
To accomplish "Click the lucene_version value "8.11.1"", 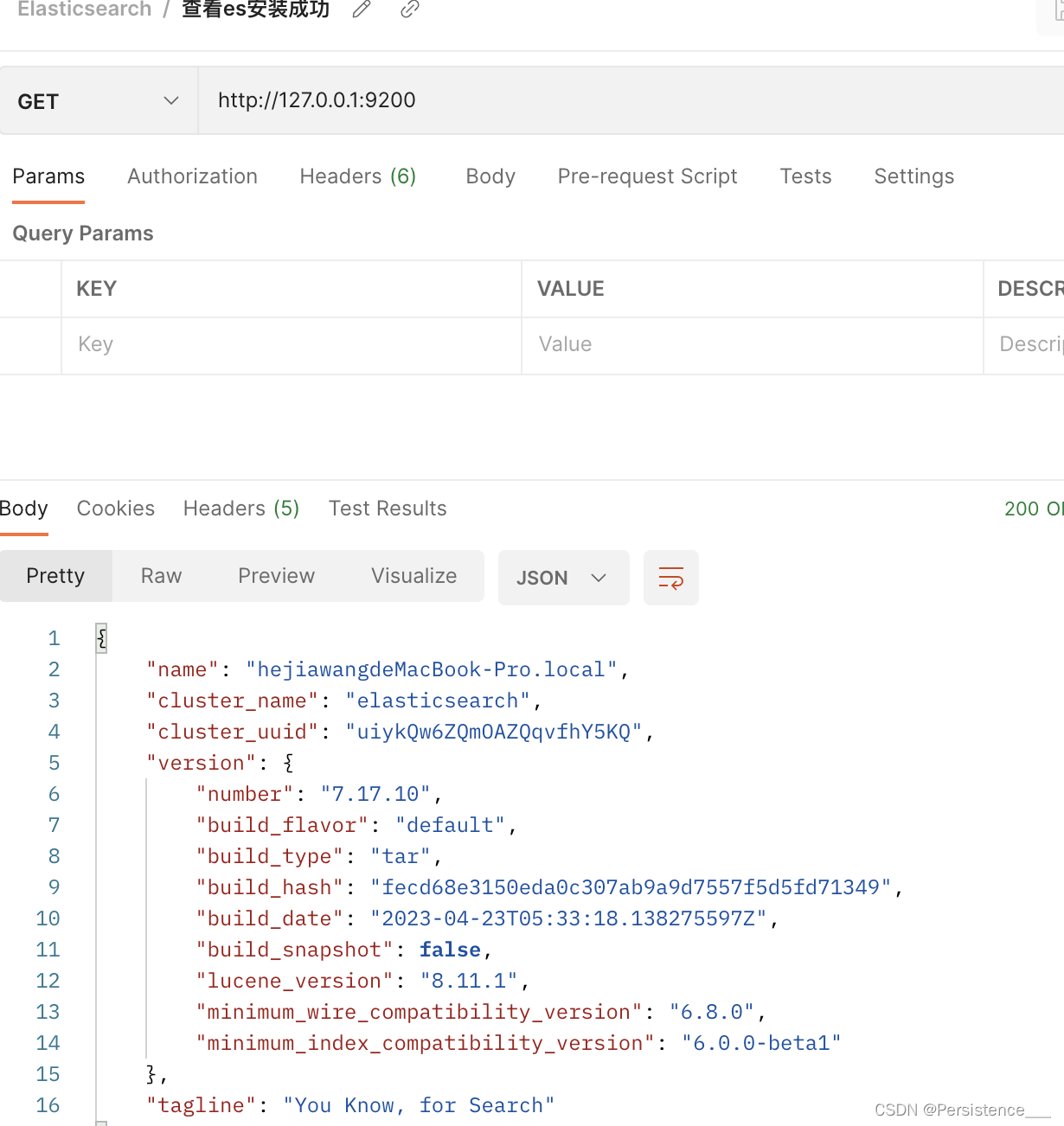I will (x=469, y=981).
